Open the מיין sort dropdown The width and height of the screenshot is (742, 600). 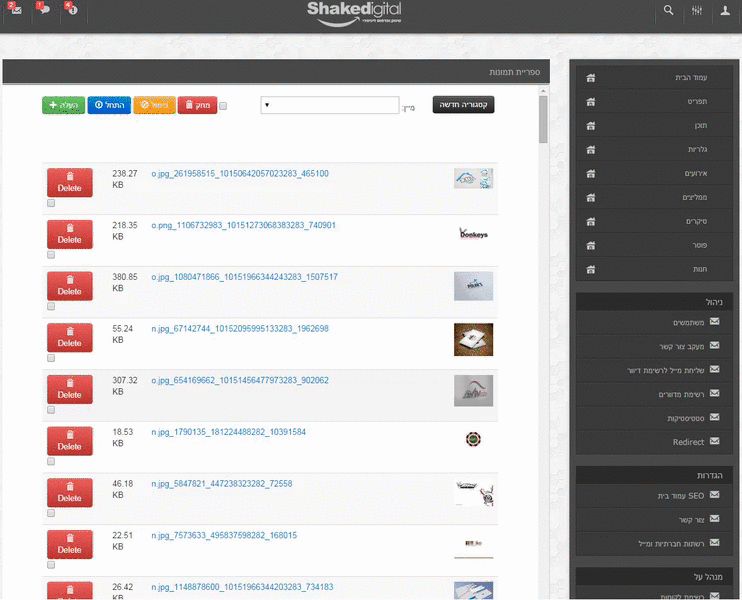click(330, 105)
